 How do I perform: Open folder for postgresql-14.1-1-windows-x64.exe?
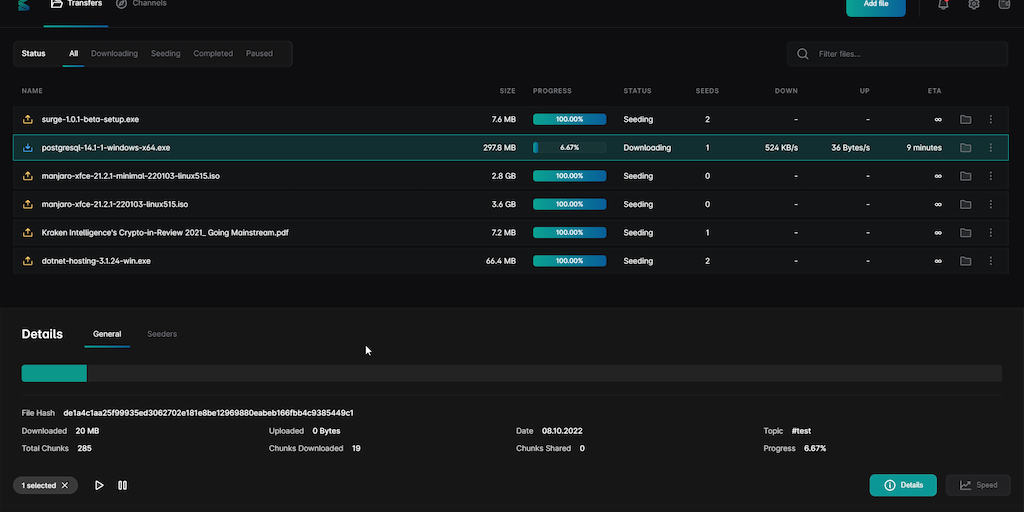(x=965, y=148)
